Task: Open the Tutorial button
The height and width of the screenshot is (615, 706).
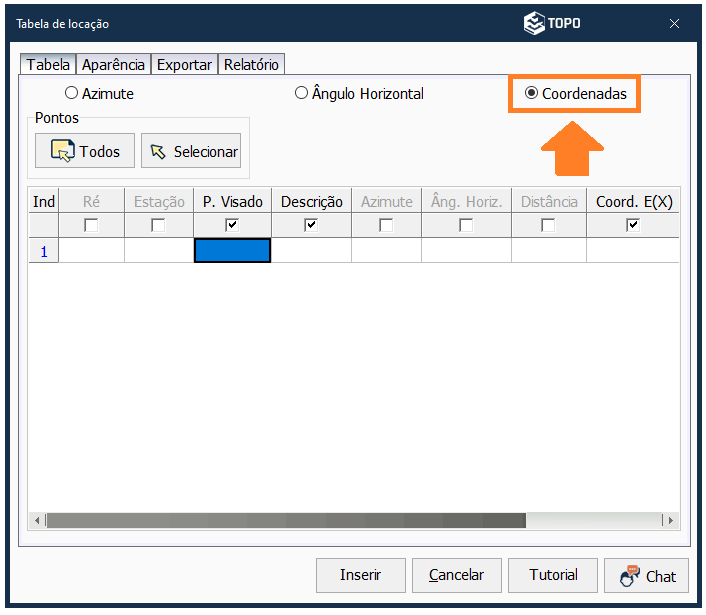Action: [x=553, y=575]
